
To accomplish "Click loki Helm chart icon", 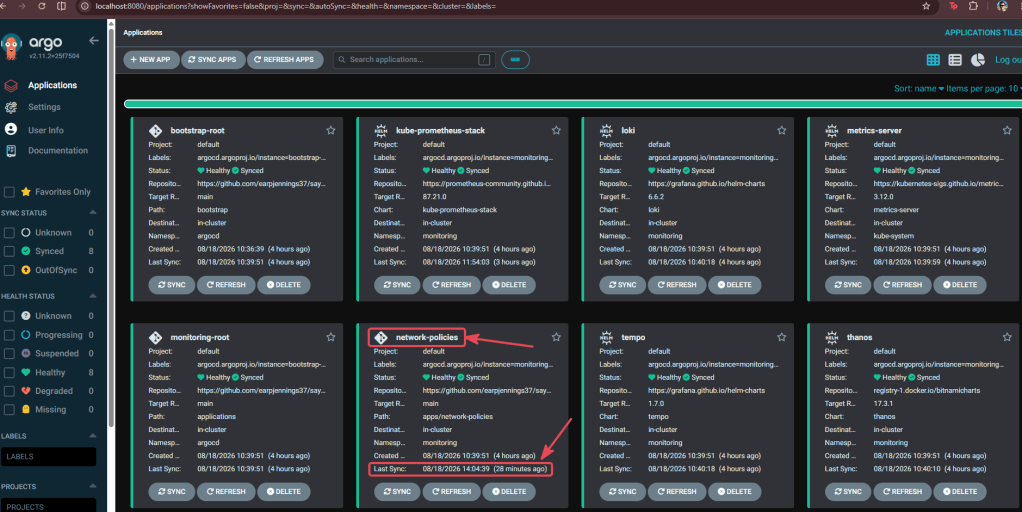I will (x=606, y=130).
